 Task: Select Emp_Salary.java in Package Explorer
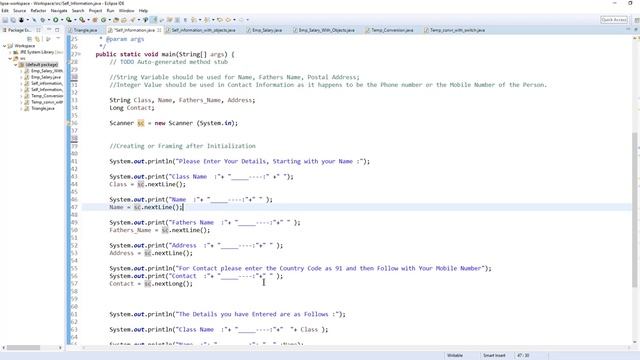(46, 77)
